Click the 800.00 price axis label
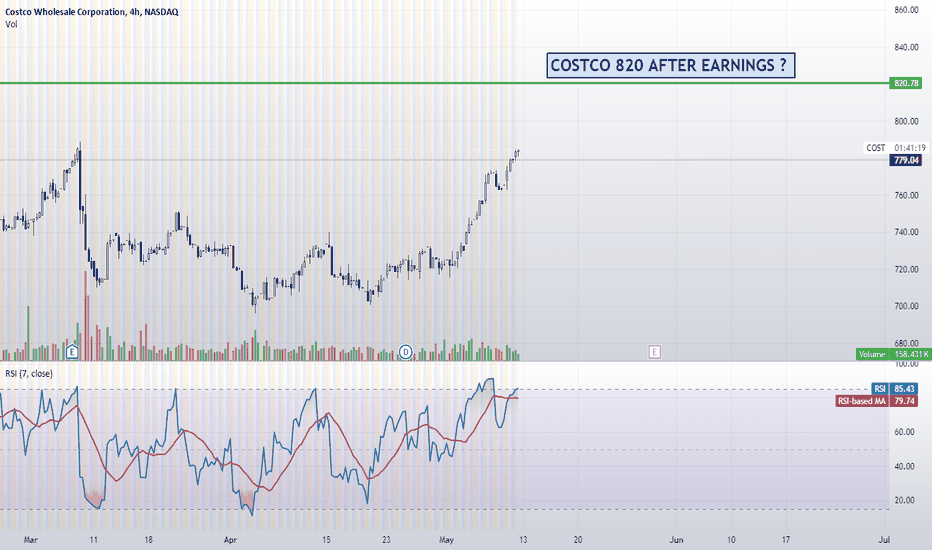Image resolution: width=932 pixels, height=550 pixels. [906, 121]
